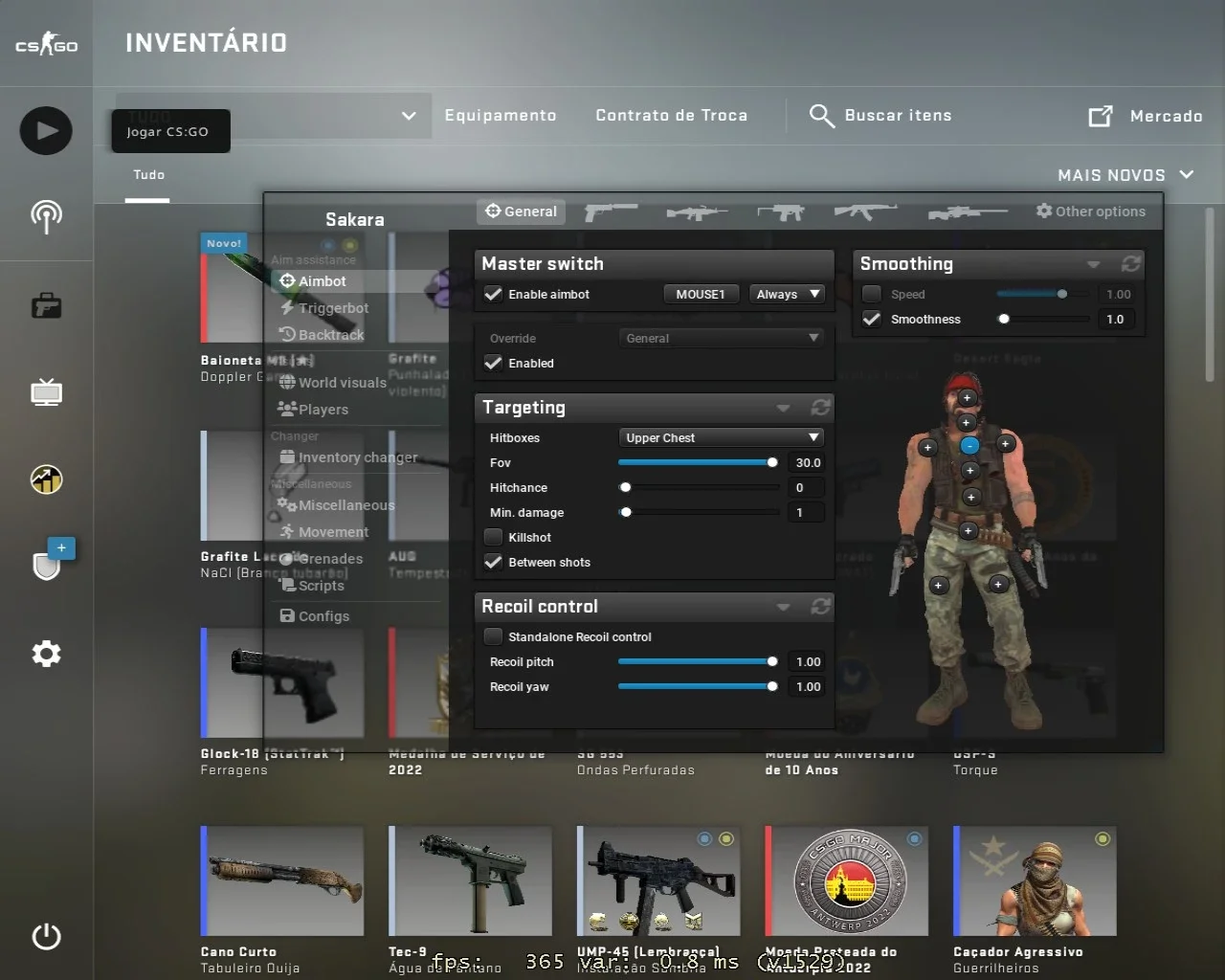Screen dimensions: 1225x980
Task: Click the search magnifier icon
Action: pyautogui.click(x=821, y=116)
